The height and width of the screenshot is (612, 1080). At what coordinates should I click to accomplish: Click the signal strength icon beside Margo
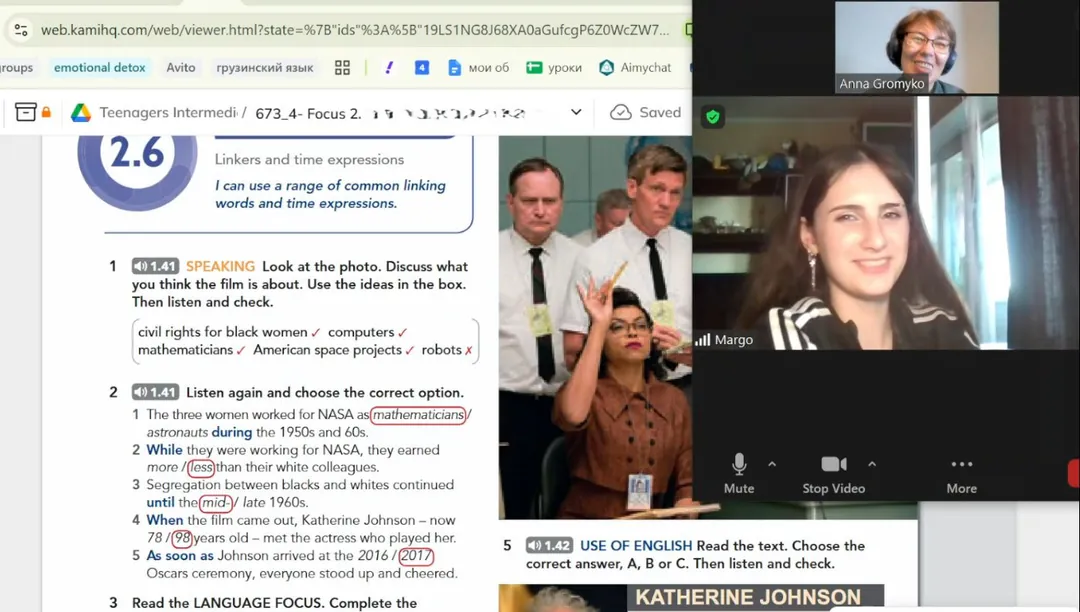(703, 339)
